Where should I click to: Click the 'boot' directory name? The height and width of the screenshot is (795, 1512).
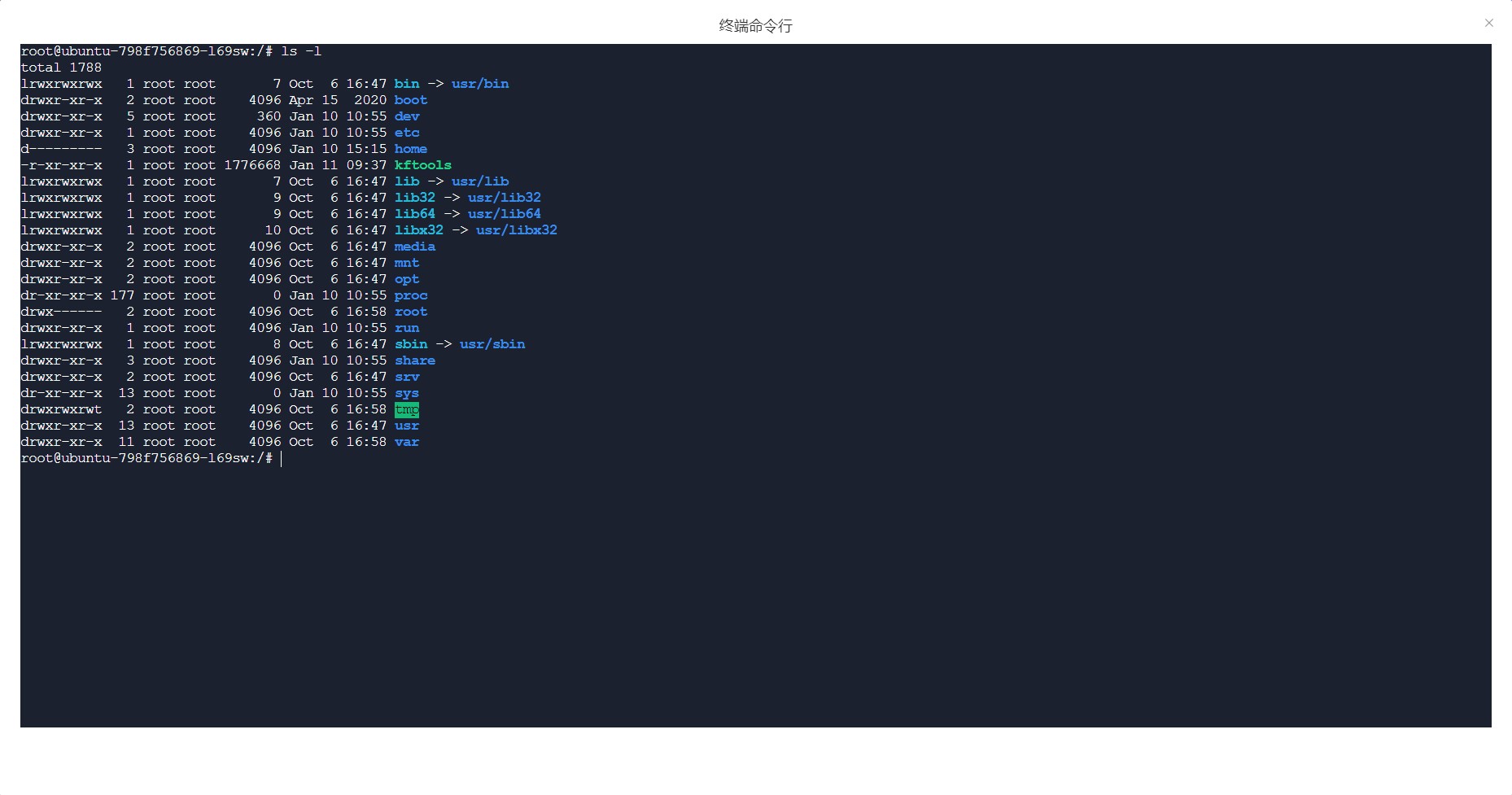[x=411, y=100]
